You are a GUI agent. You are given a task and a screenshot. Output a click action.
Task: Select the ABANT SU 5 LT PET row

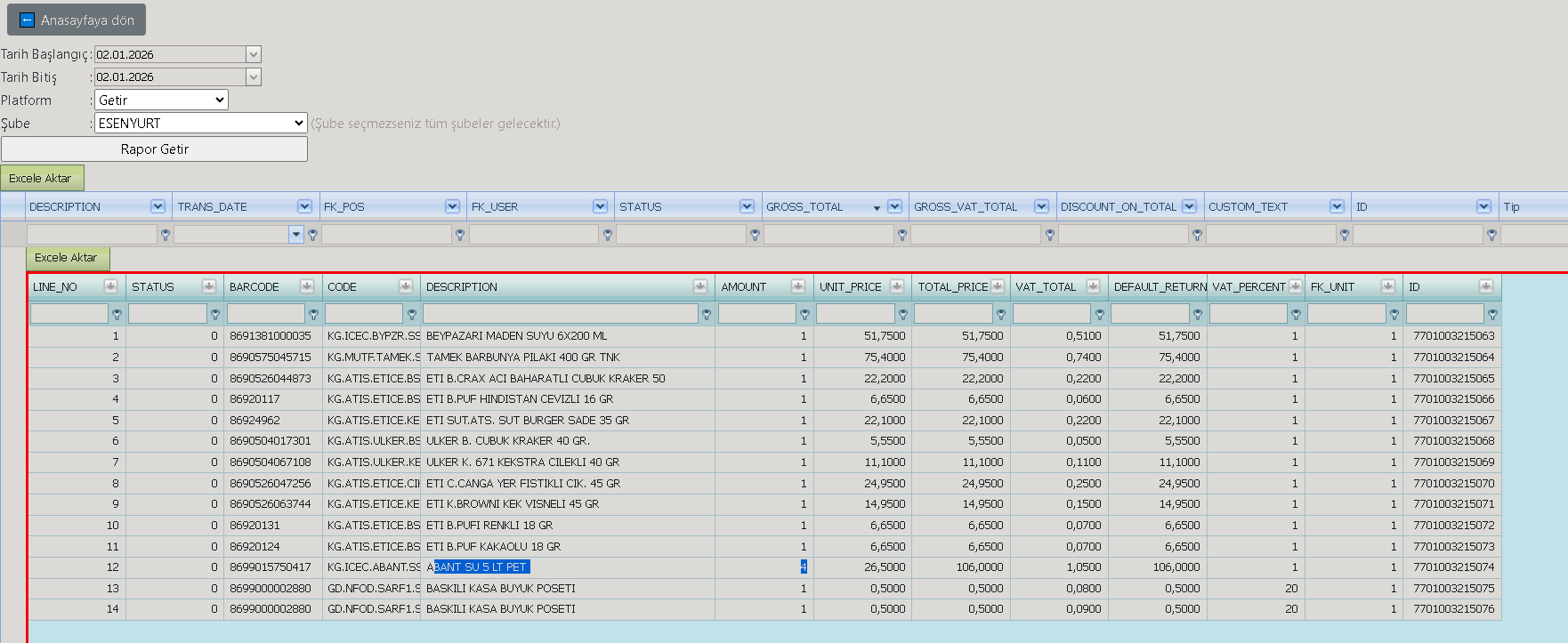(764, 567)
